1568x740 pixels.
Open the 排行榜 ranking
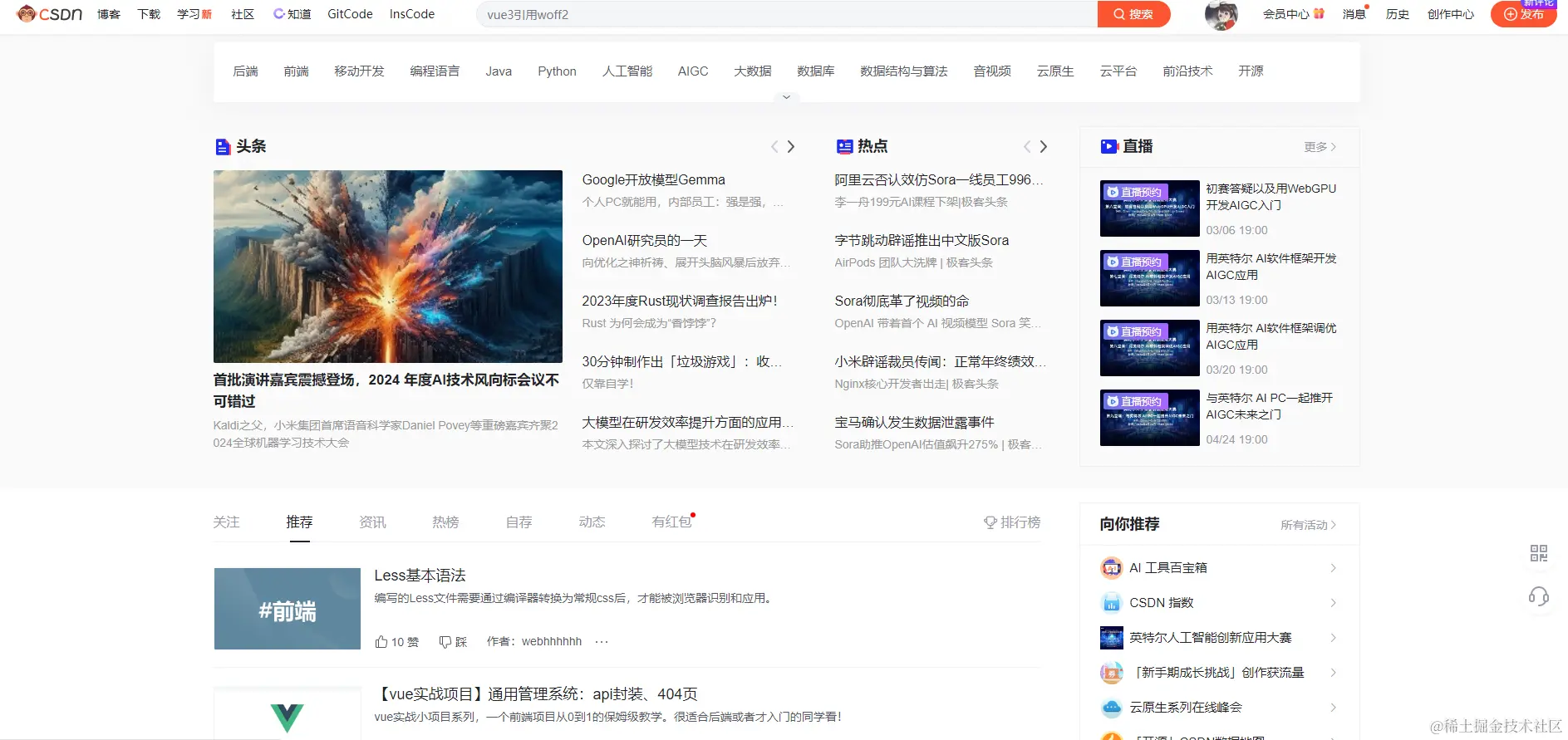pyautogui.click(x=1012, y=522)
